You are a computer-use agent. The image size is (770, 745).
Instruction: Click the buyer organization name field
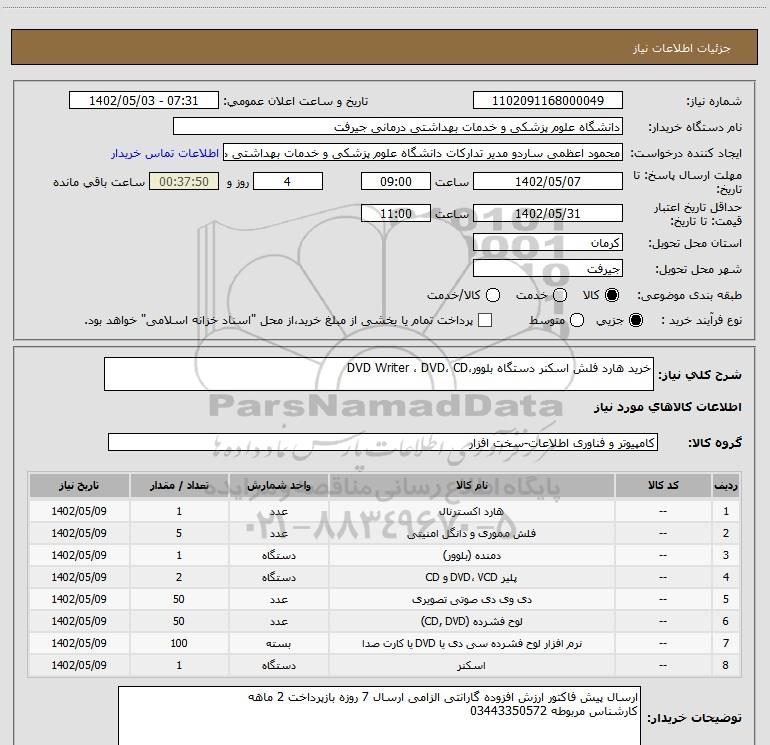pos(398,127)
